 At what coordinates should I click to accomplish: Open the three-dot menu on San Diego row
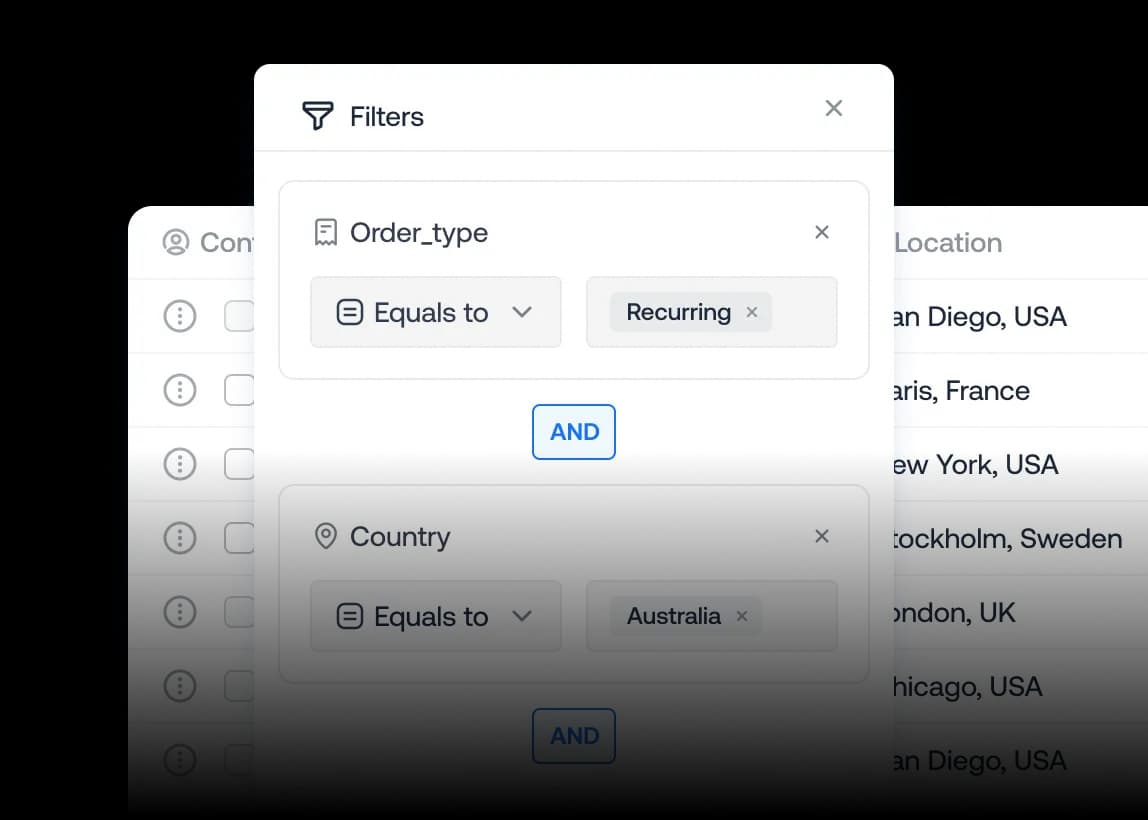click(x=179, y=316)
